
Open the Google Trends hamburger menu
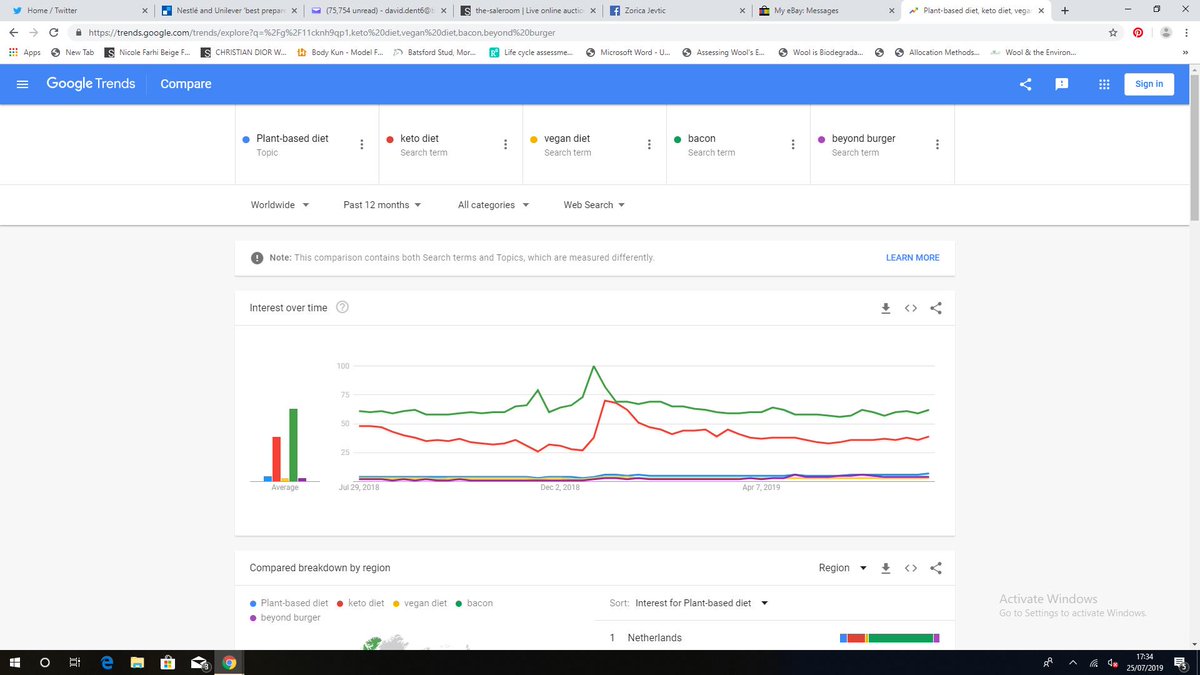click(23, 84)
